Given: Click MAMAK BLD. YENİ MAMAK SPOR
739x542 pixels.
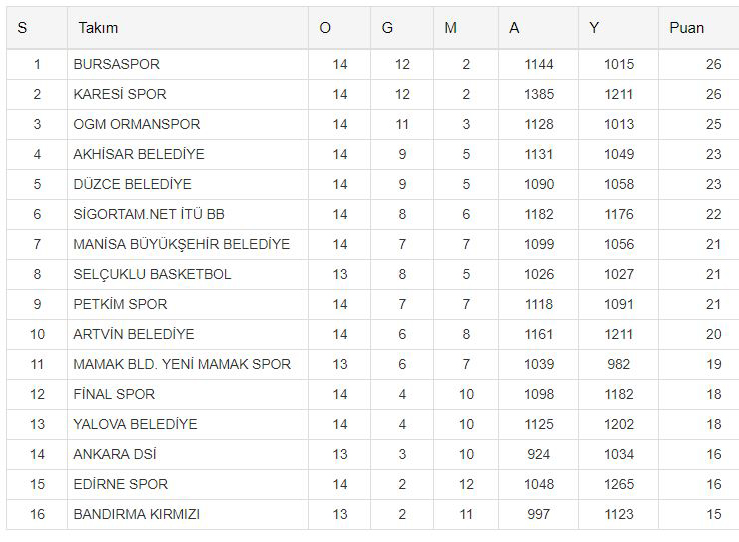Looking at the screenshot, I should [182, 364].
